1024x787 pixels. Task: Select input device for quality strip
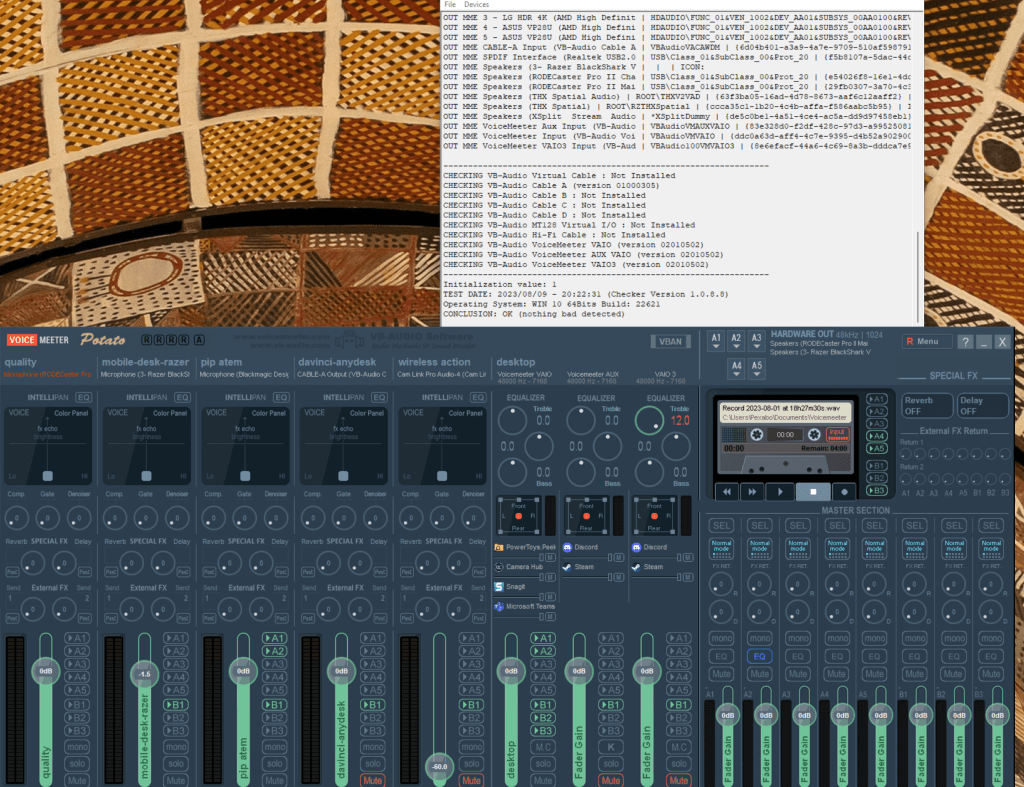pos(47,375)
